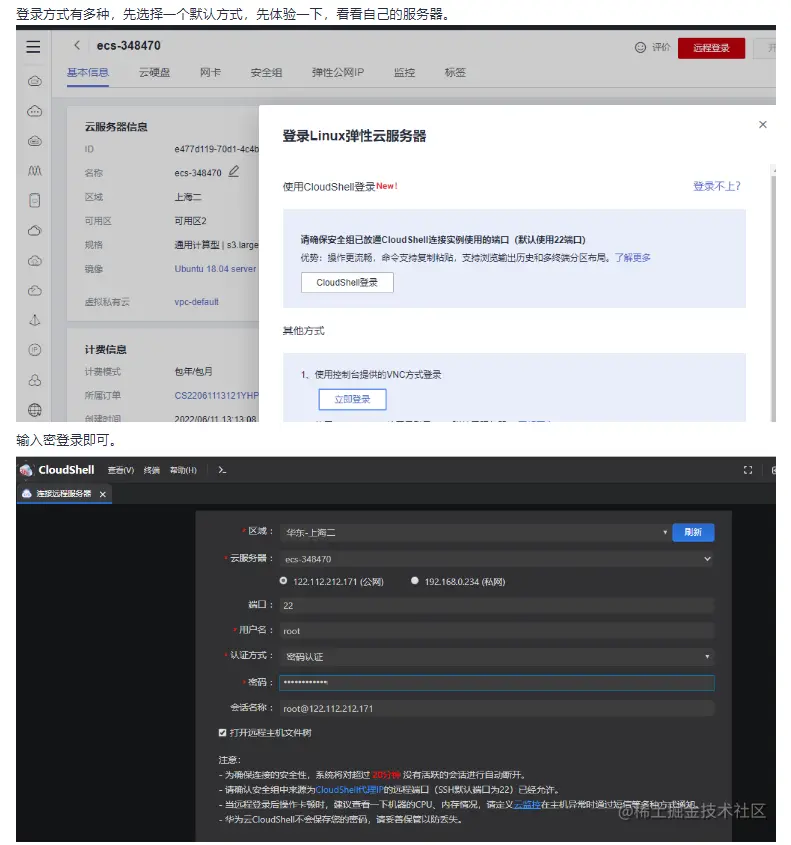Switch to 基本信息 tab
This screenshot has height=845, width=791.
pos(88,72)
